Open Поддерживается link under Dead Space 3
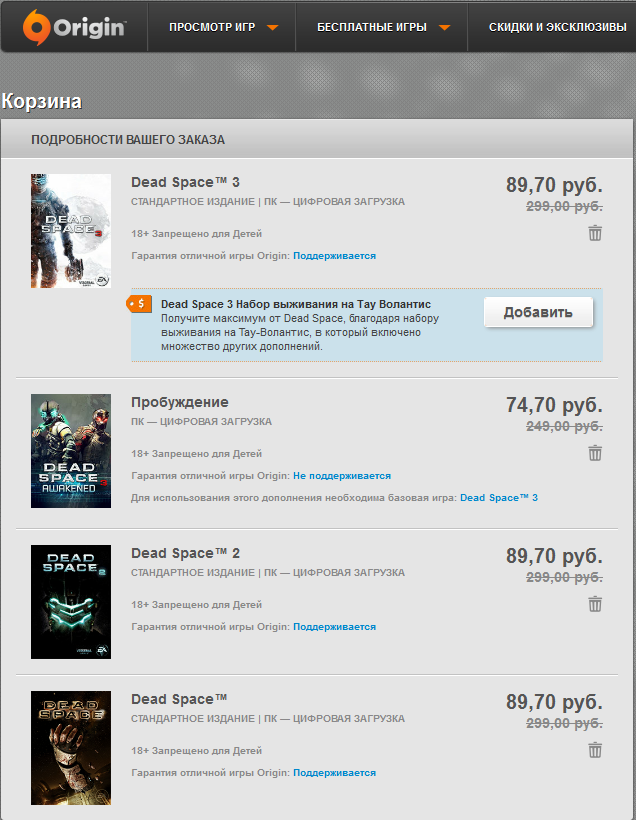The width and height of the screenshot is (636, 820). pos(334,256)
